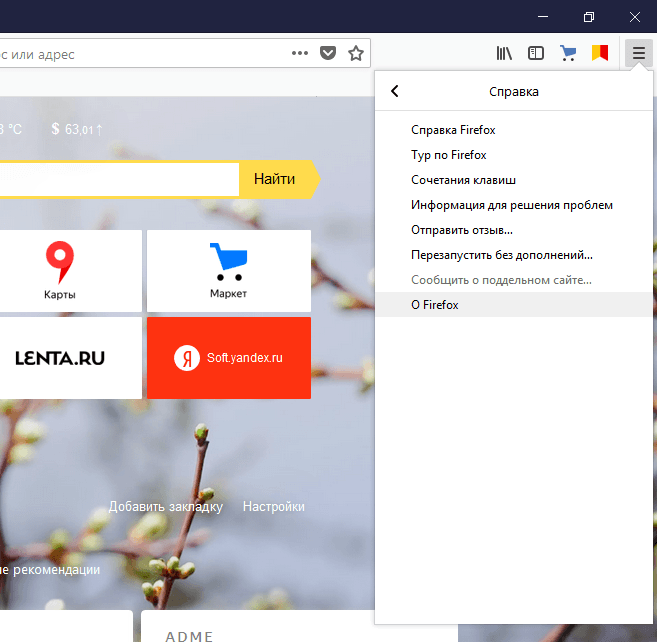
Task: Go back from Справка submenu
Action: tap(395, 91)
